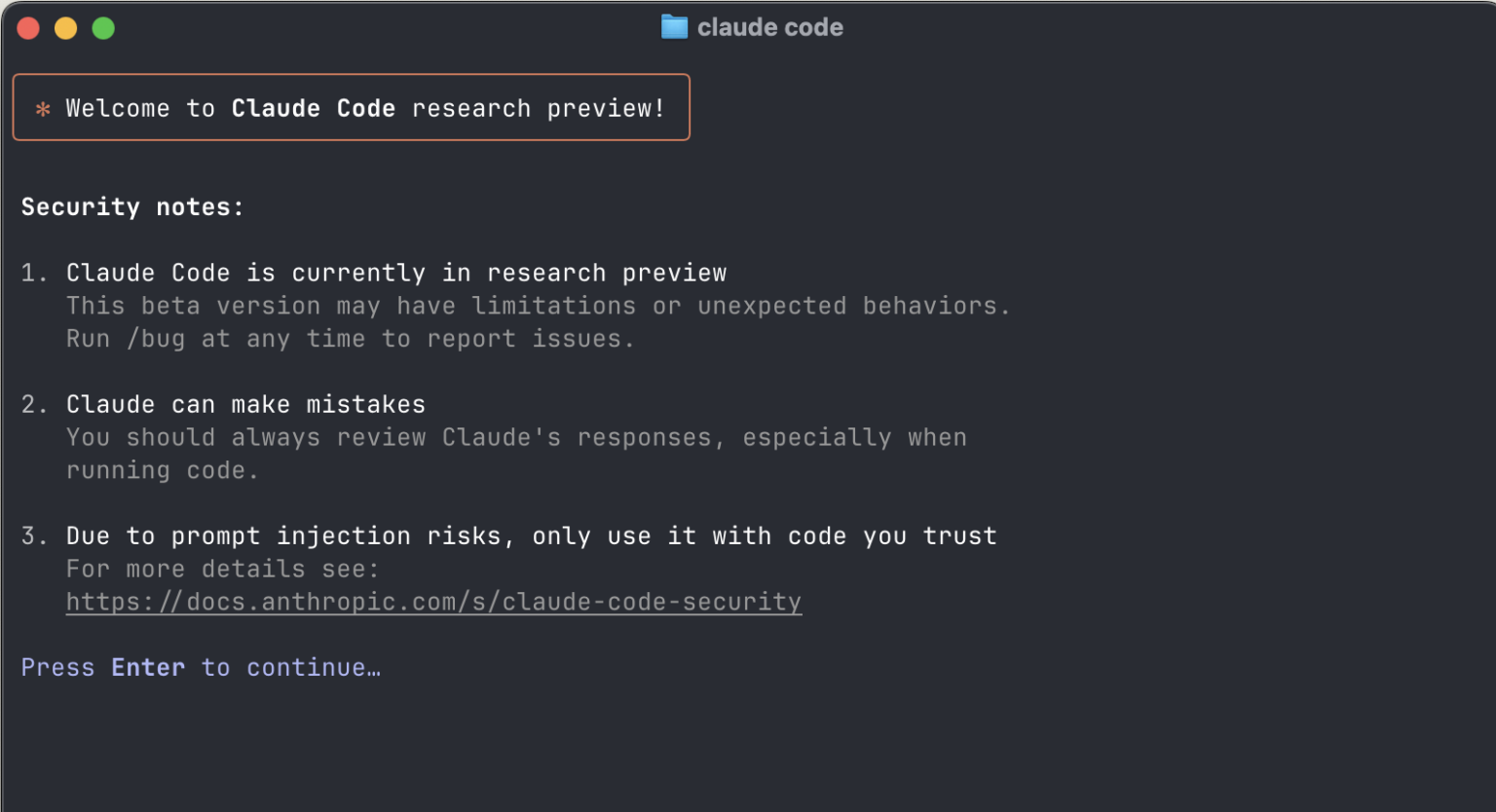Screen dimensions: 1496x812
Task: Open the claude-code-security documentation link
Action: click(433, 602)
